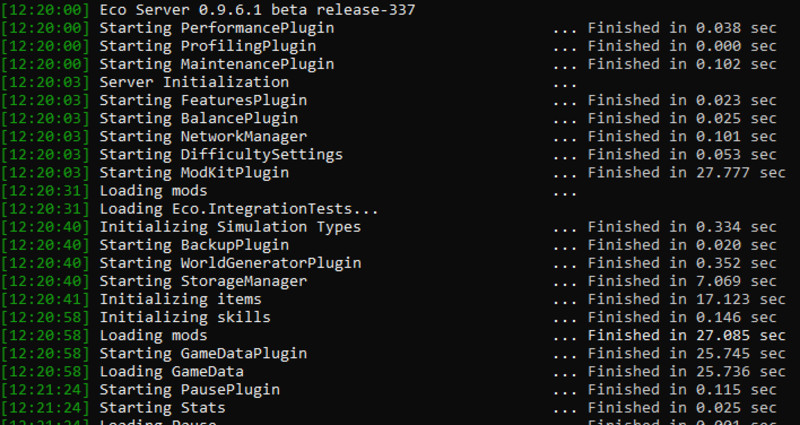
Task: Click the Starting PausePlugin text
Action: 190,390
